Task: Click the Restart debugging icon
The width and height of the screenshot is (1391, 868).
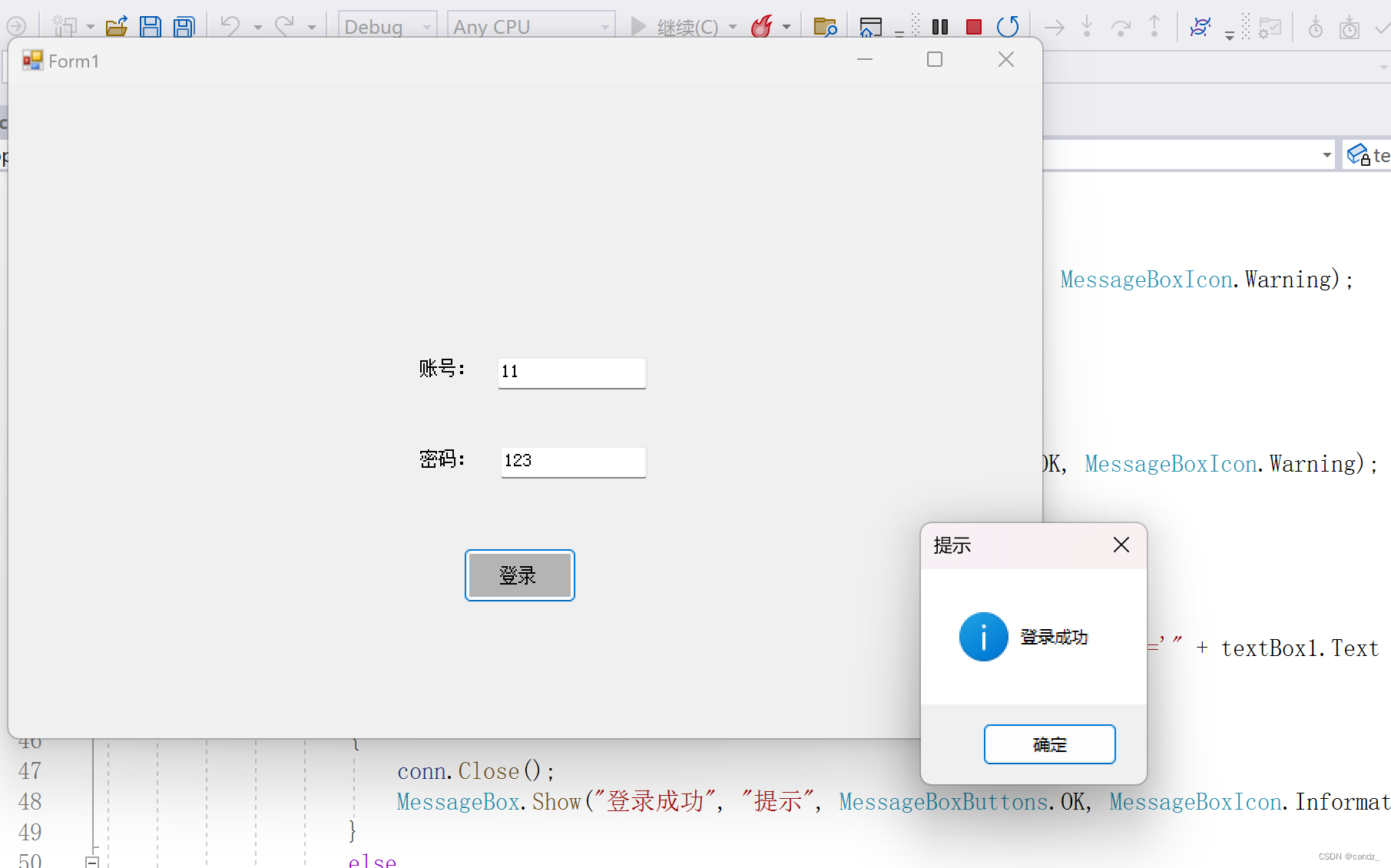Action: pyautogui.click(x=1008, y=26)
